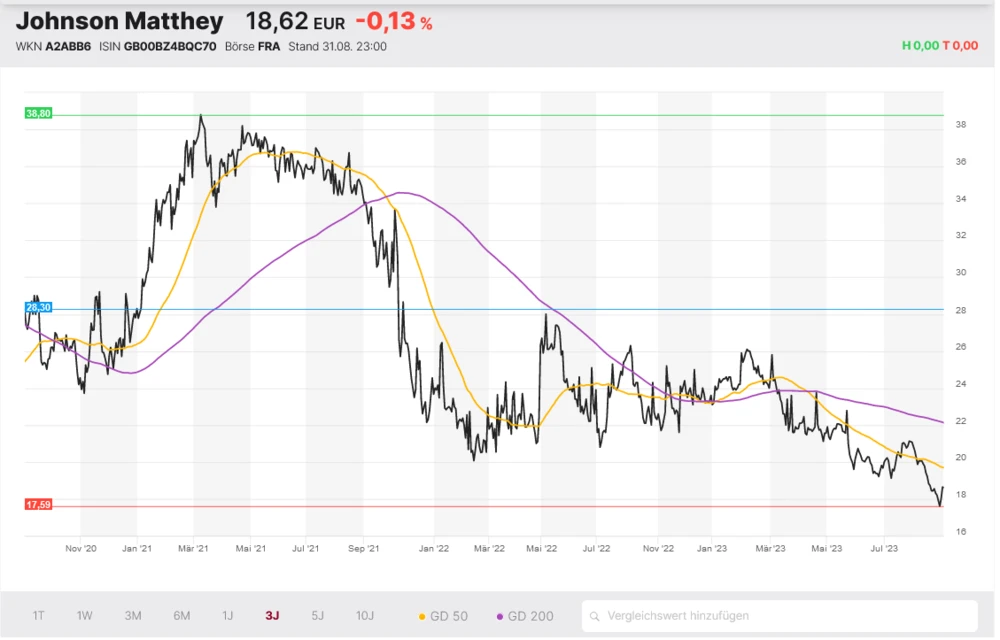Show the 3M chart period
1000x640 pixels.
(133, 616)
